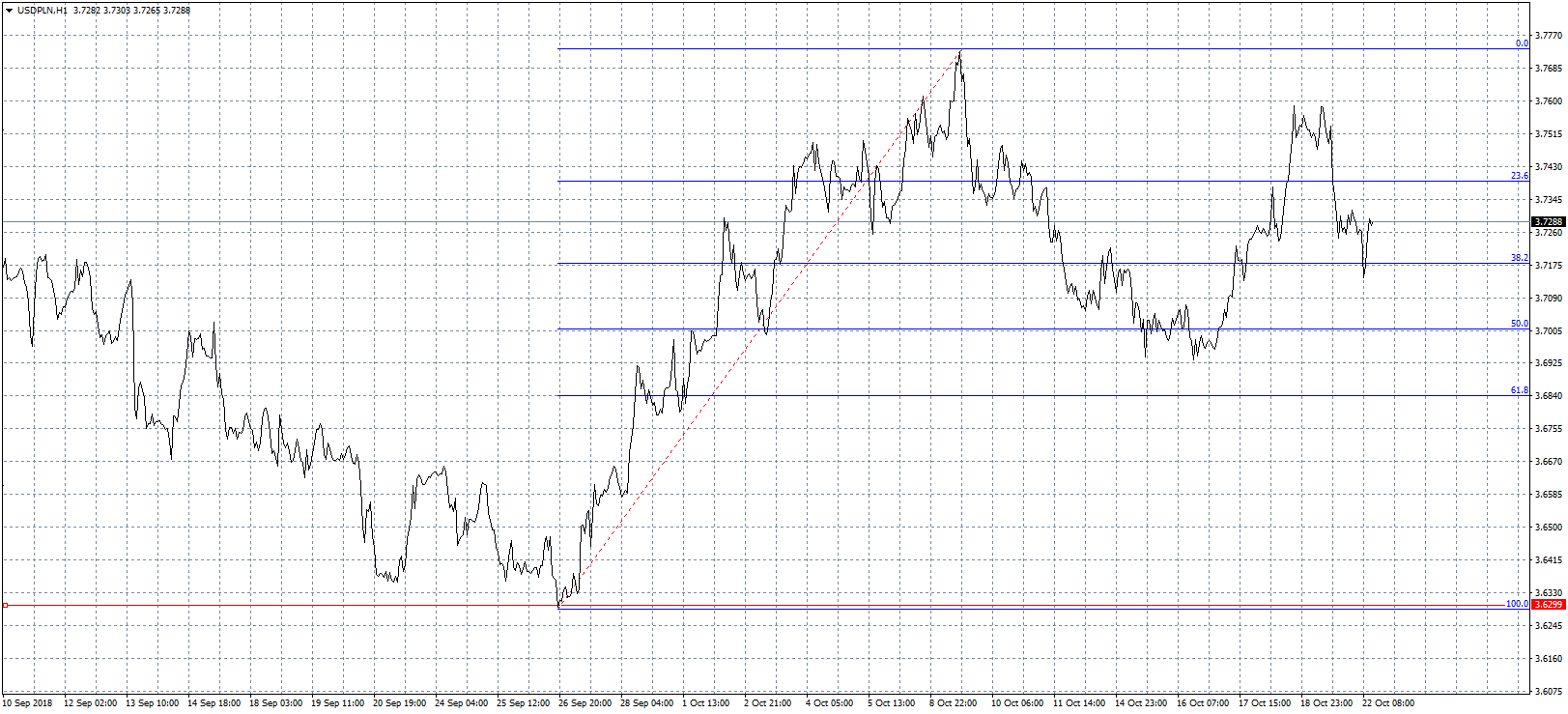
Task: Click the 3.7770 price scale label
Action: tap(1549, 36)
